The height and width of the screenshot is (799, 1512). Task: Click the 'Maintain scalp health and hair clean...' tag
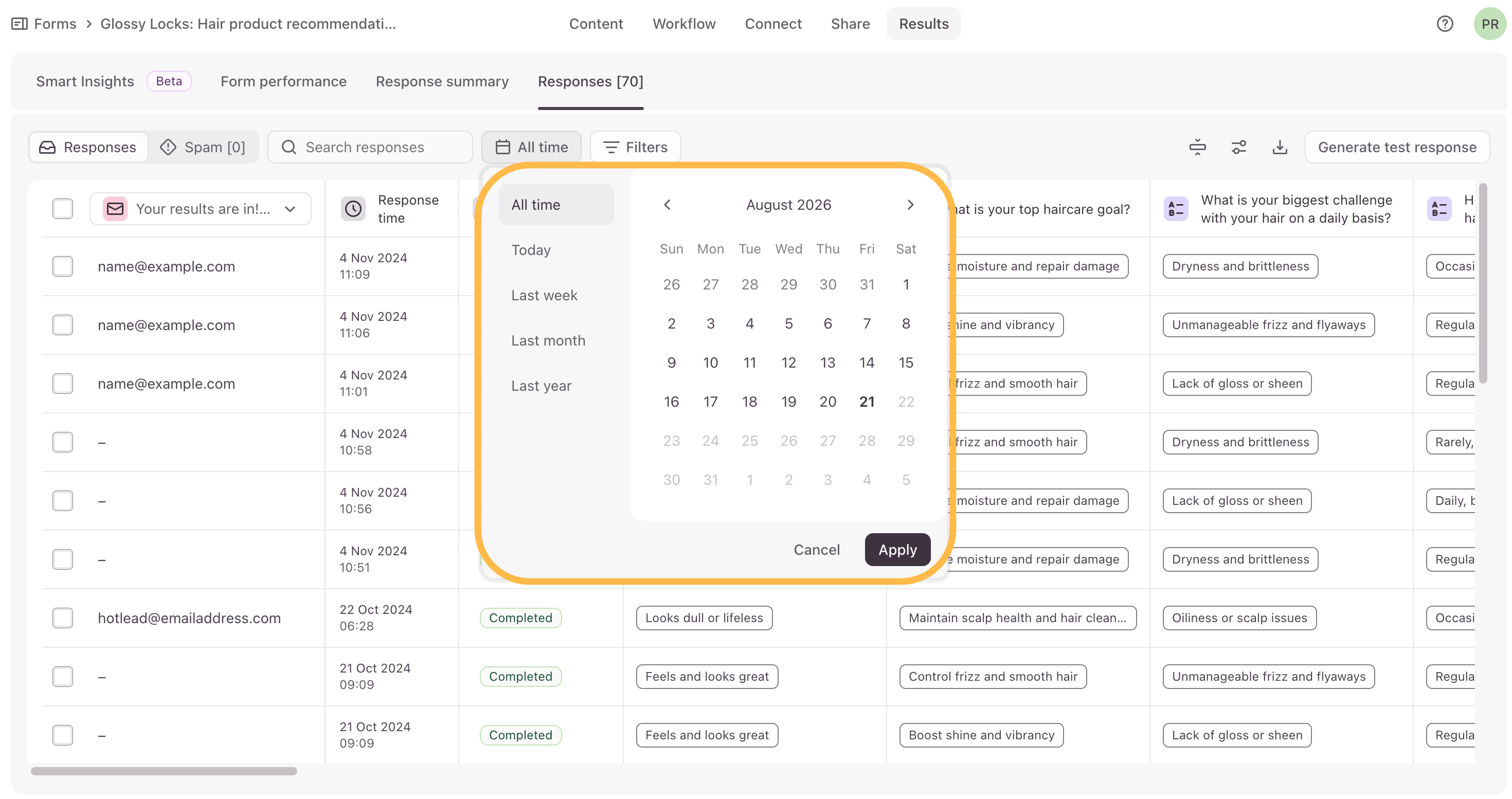click(1017, 619)
